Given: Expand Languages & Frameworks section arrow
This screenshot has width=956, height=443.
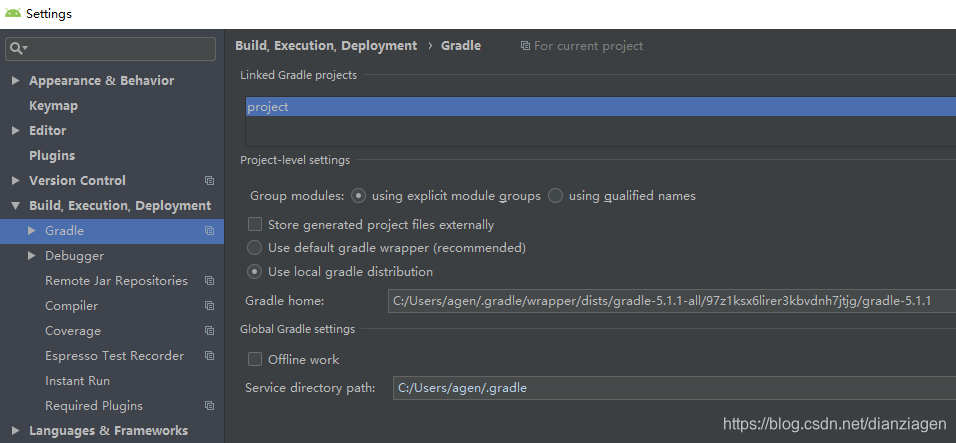Looking at the screenshot, I should tap(16, 431).
